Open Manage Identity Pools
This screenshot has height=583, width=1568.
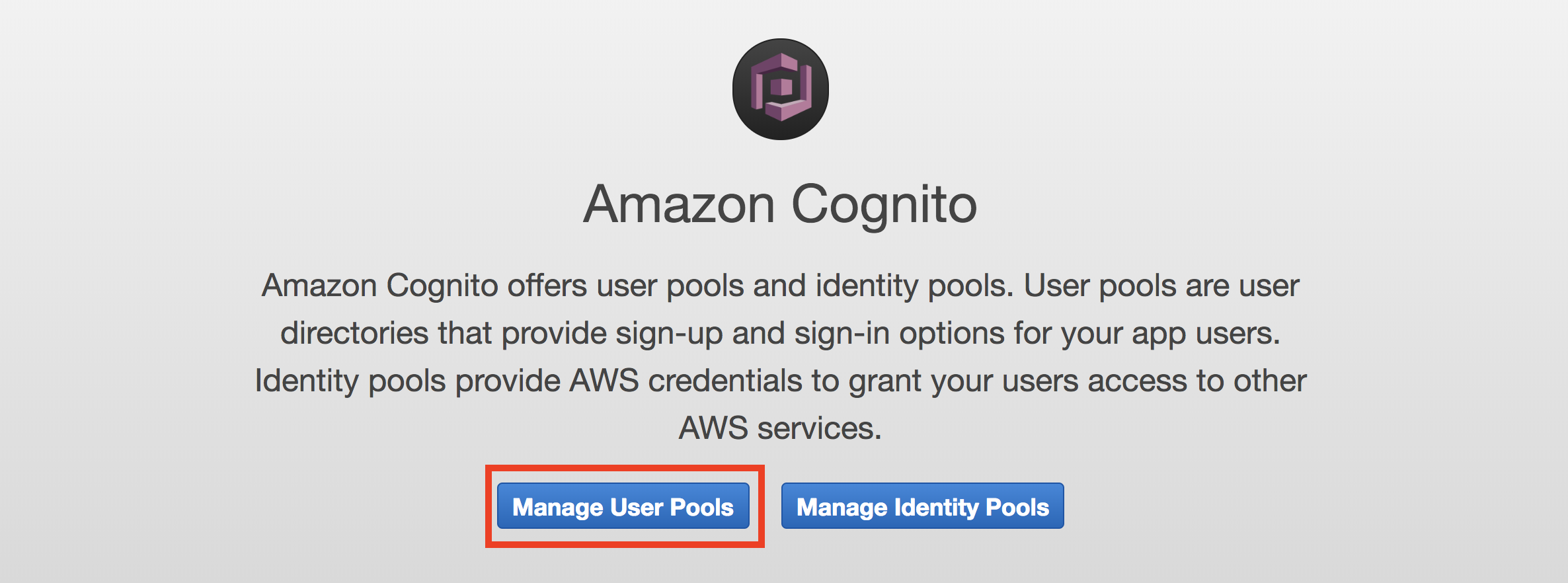(x=923, y=506)
